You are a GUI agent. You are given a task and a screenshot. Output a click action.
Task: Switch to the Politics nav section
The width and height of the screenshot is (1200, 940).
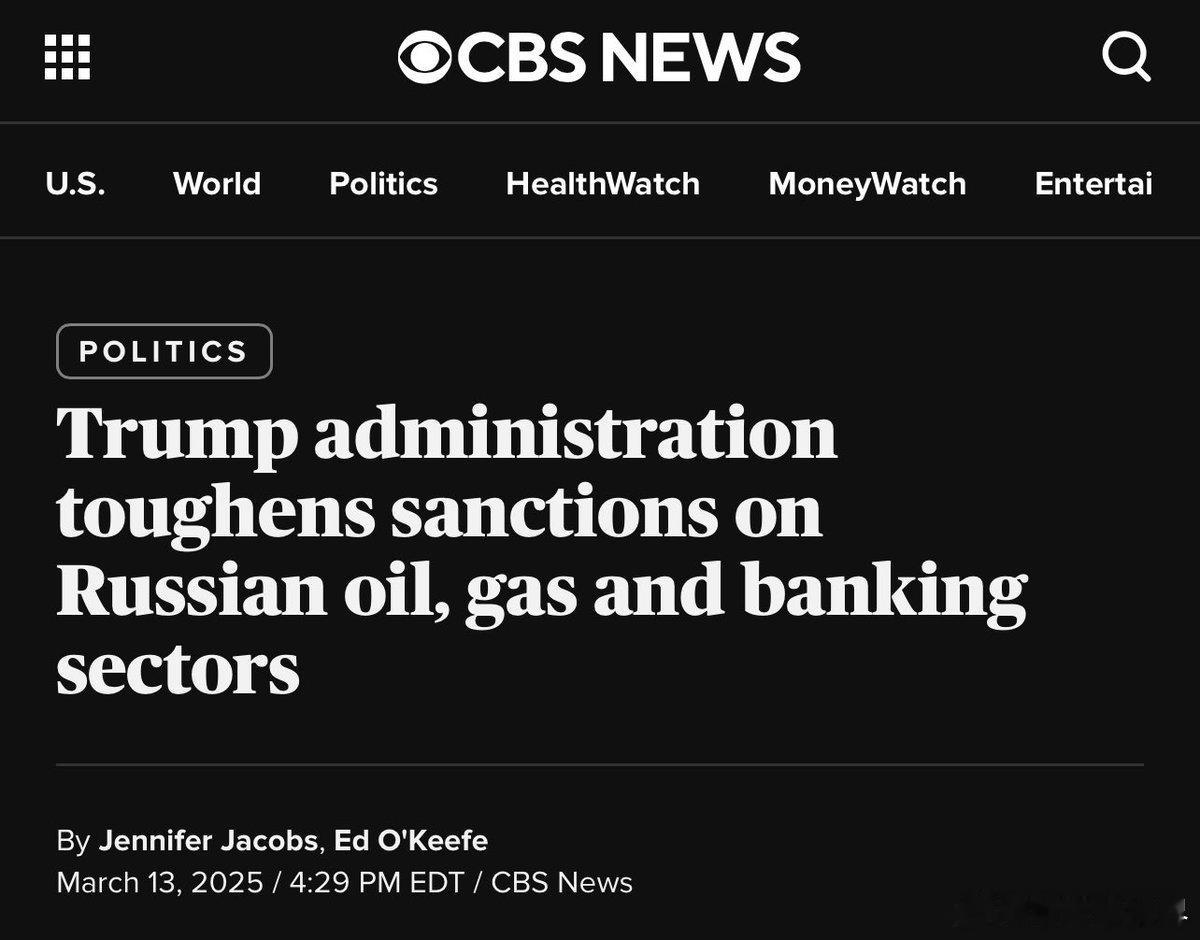384,183
